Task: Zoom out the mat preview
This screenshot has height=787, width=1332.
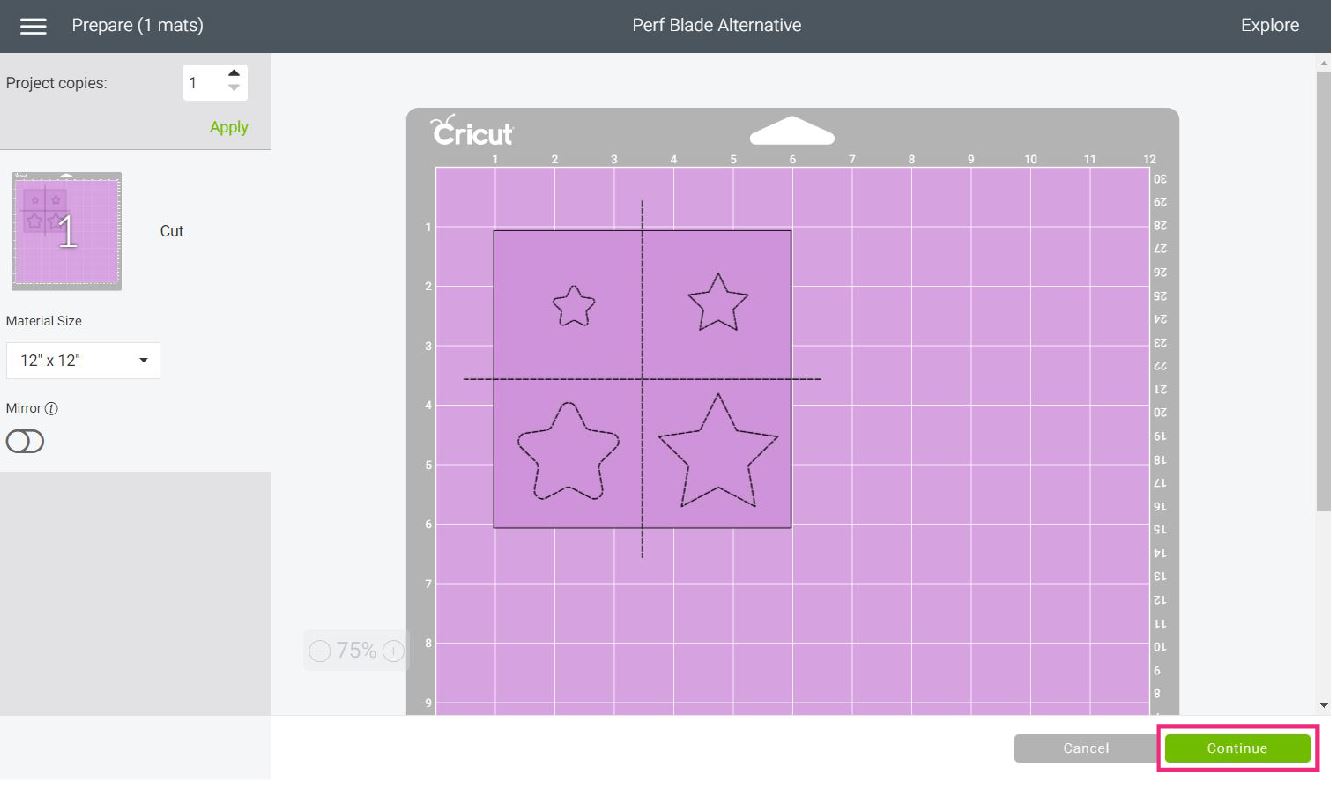Action: click(319, 651)
